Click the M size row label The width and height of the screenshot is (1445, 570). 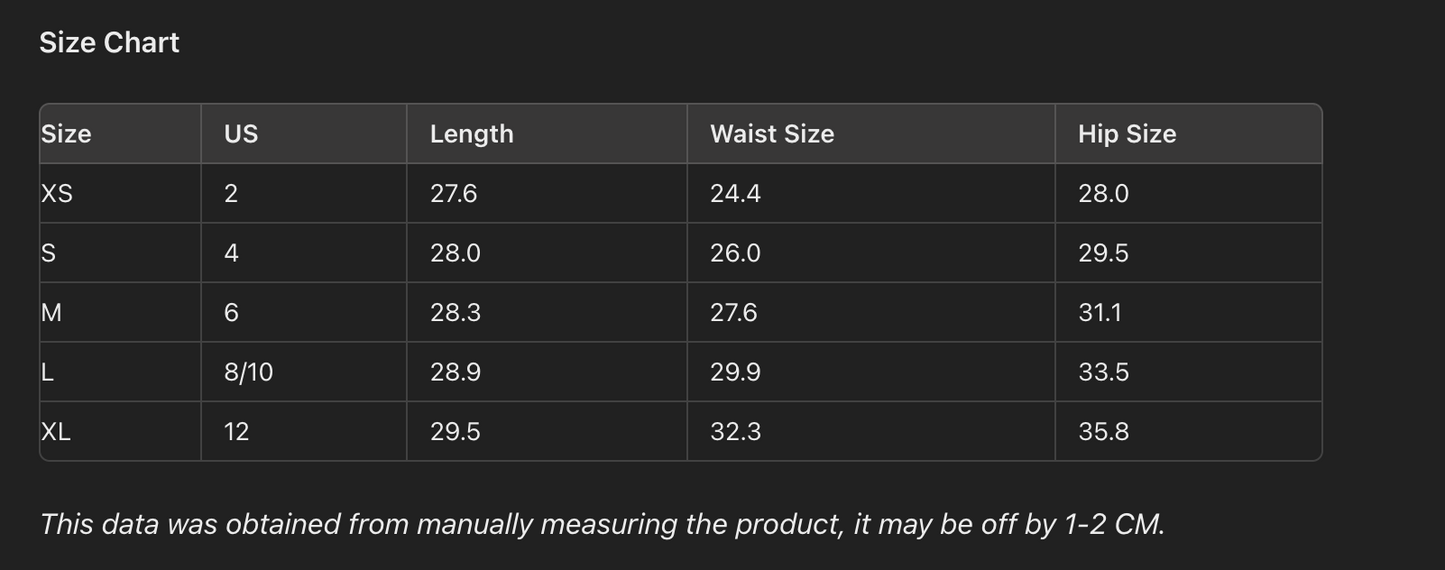(x=52, y=312)
